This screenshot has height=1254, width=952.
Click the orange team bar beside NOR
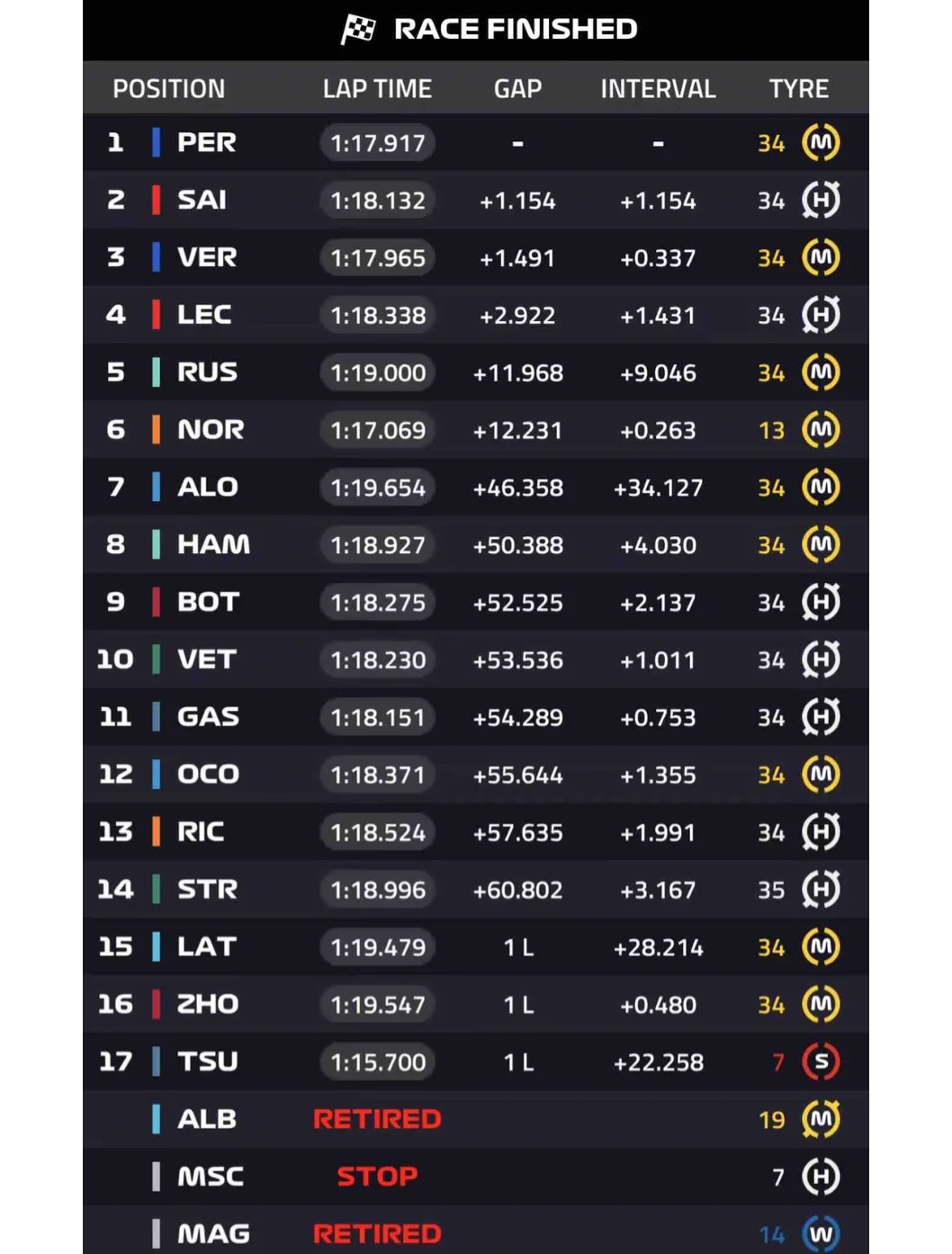157,430
